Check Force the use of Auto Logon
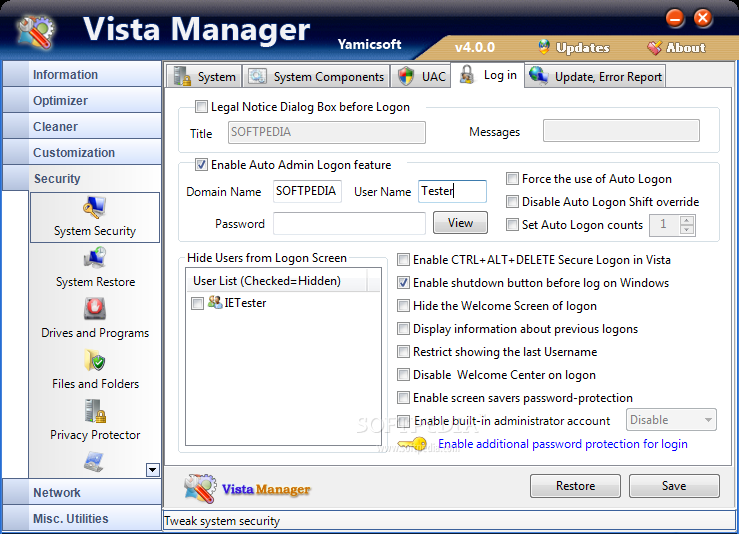Viewport: 739px width, 534px height. [x=512, y=179]
